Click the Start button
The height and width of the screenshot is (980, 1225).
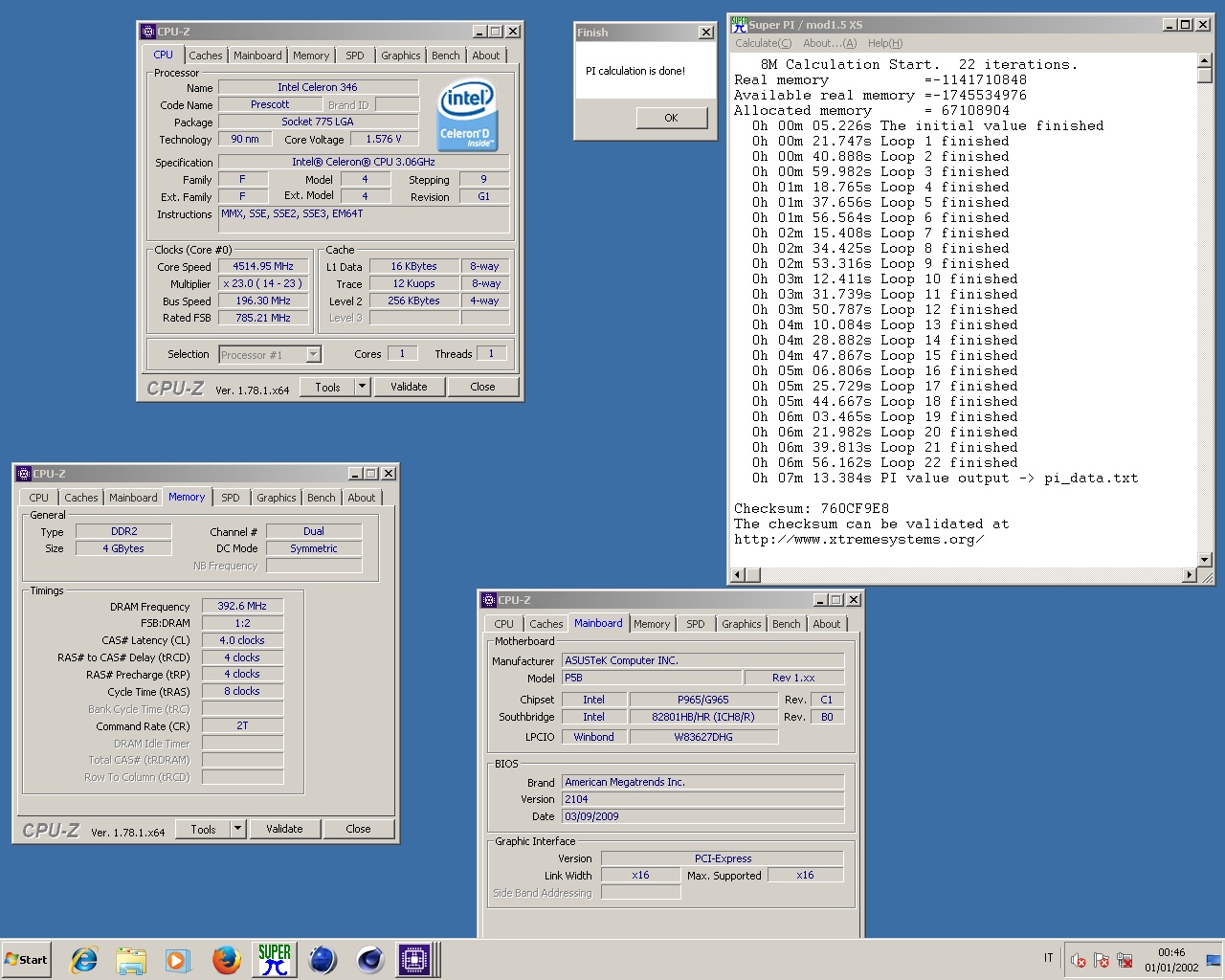coord(27,959)
